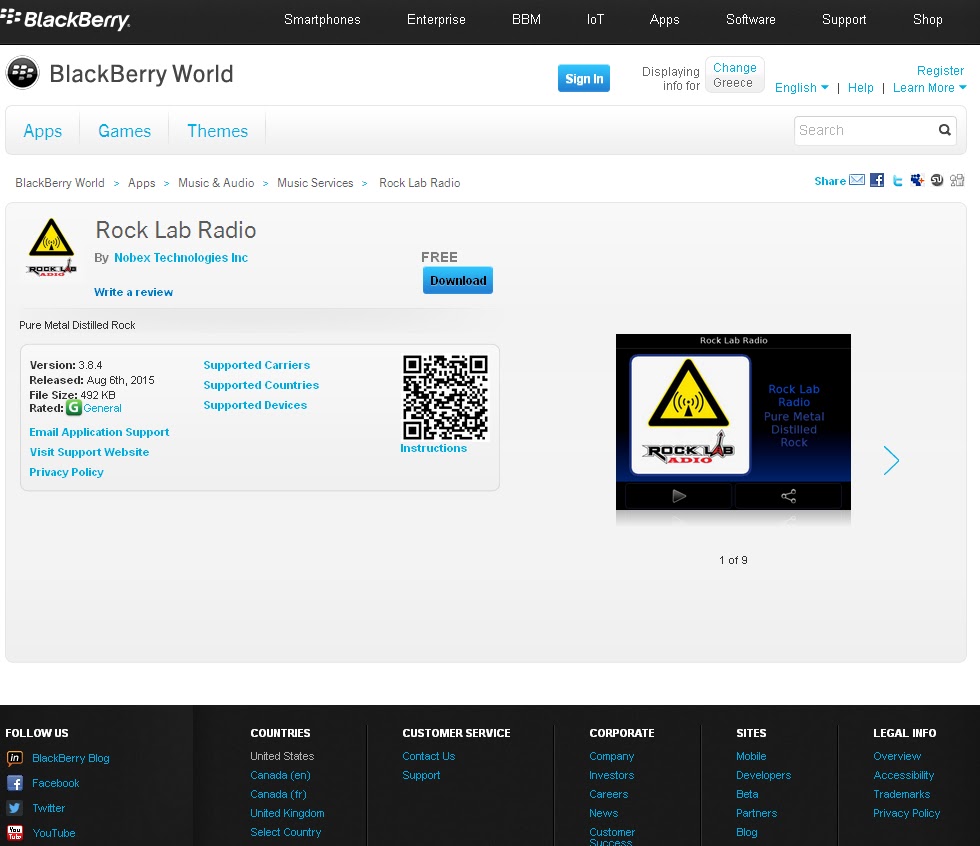980x846 pixels.
Task: Open Supported Carriers link
Action: tap(256, 365)
